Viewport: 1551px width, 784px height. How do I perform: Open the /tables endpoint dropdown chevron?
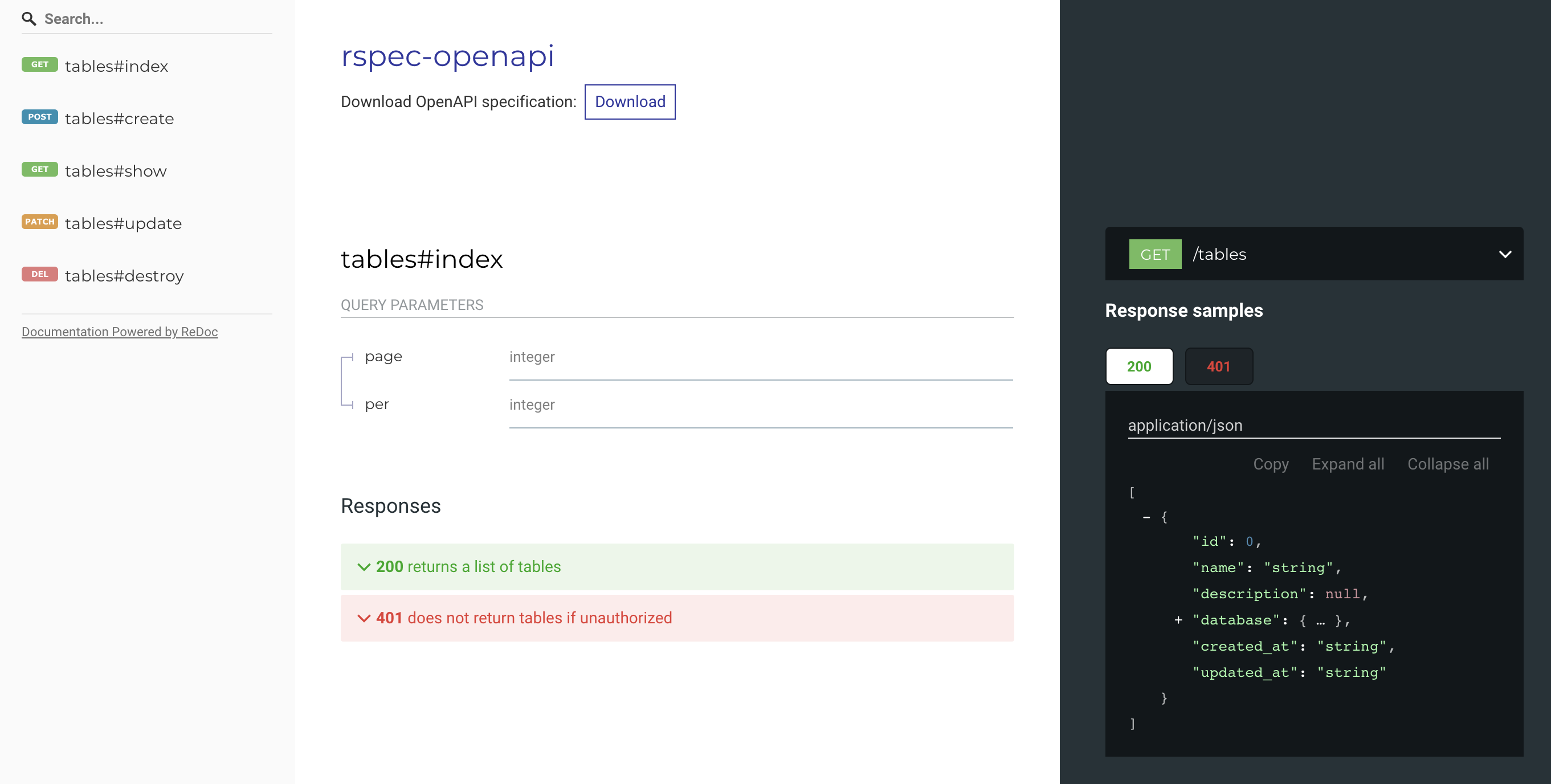pos(1505,254)
